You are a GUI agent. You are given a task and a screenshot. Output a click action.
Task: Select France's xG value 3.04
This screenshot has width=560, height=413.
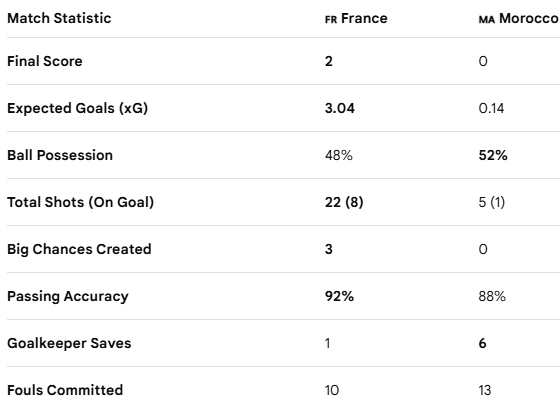tap(340, 108)
